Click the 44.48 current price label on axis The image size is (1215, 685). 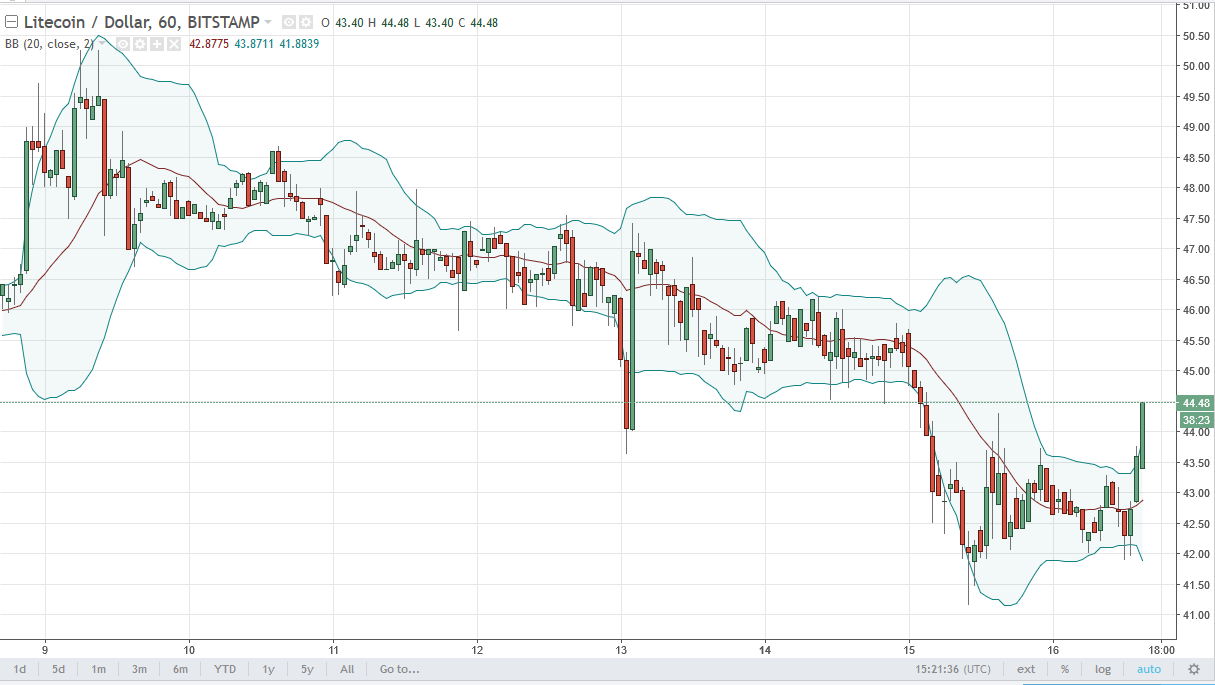pyautogui.click(x=1196, y=402)
